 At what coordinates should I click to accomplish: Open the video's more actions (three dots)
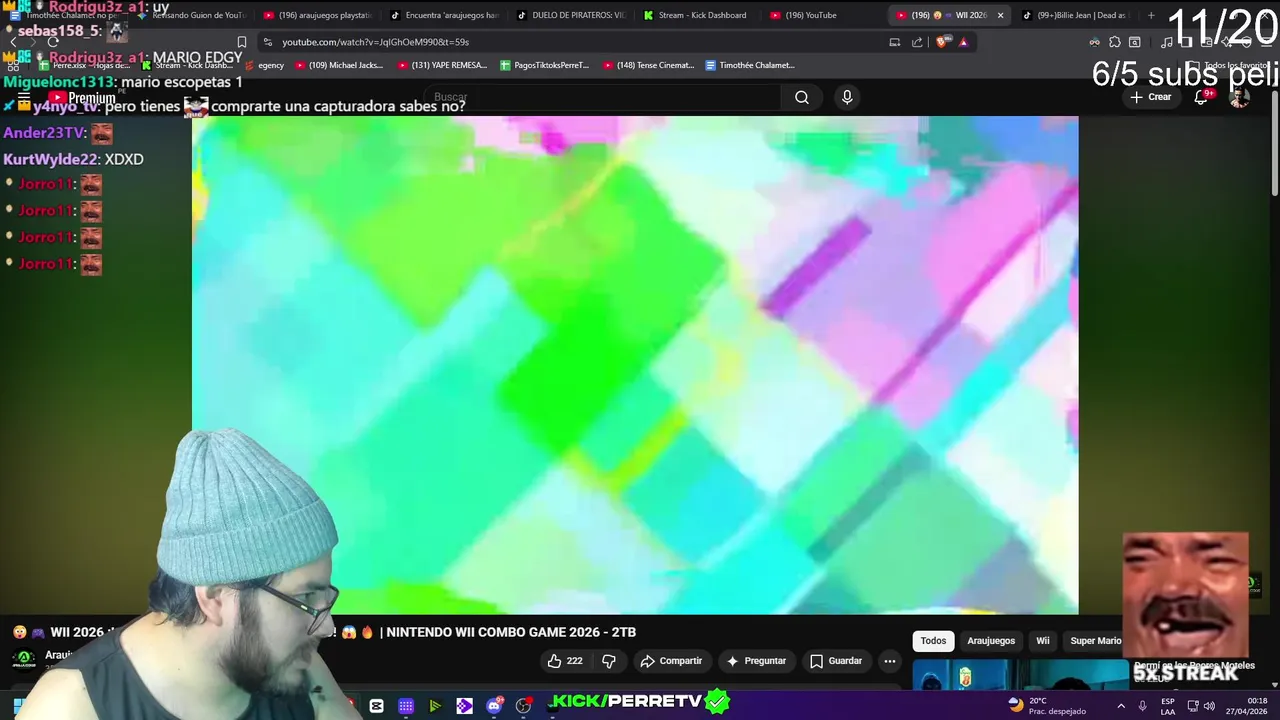(x=890, y=661)
